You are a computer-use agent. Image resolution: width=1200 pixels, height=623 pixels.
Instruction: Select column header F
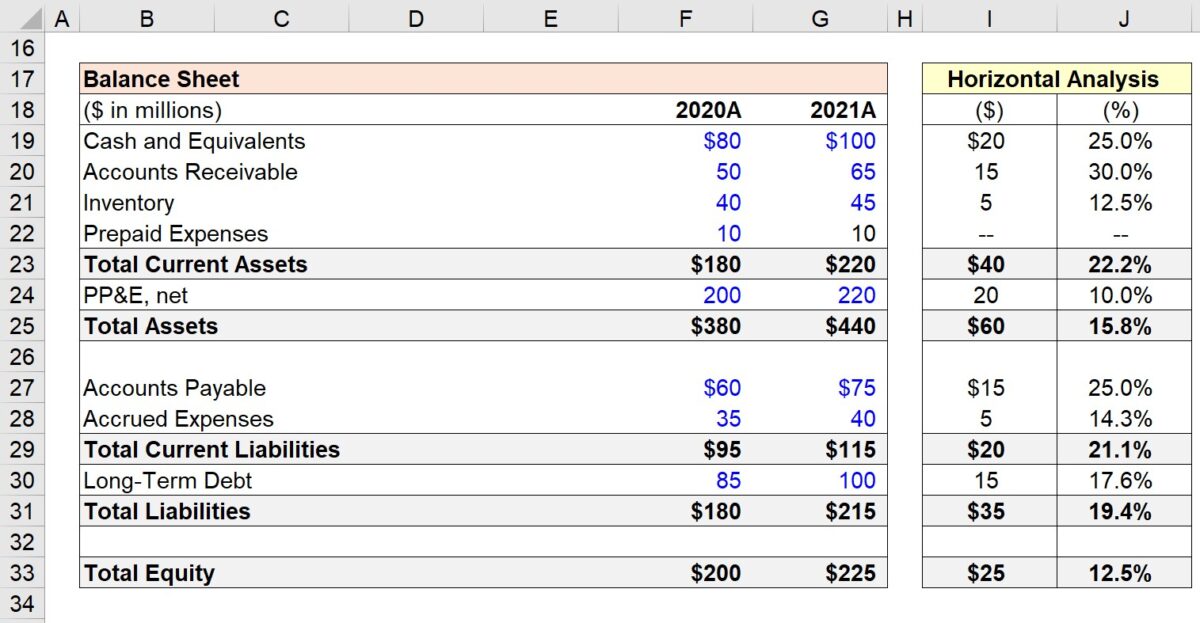[685, 16]
